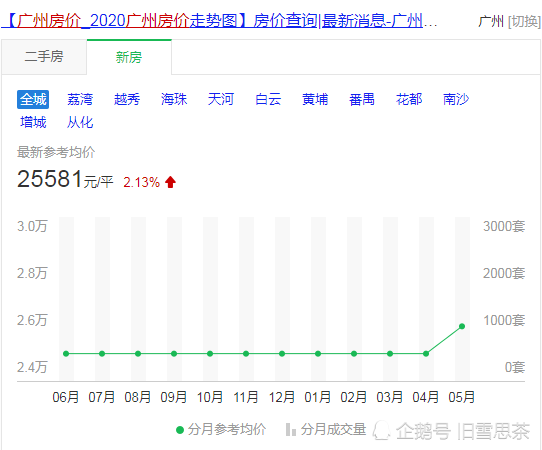Show prices for 南沙 district
Screen dimensions: 542x450
point(456,100)
